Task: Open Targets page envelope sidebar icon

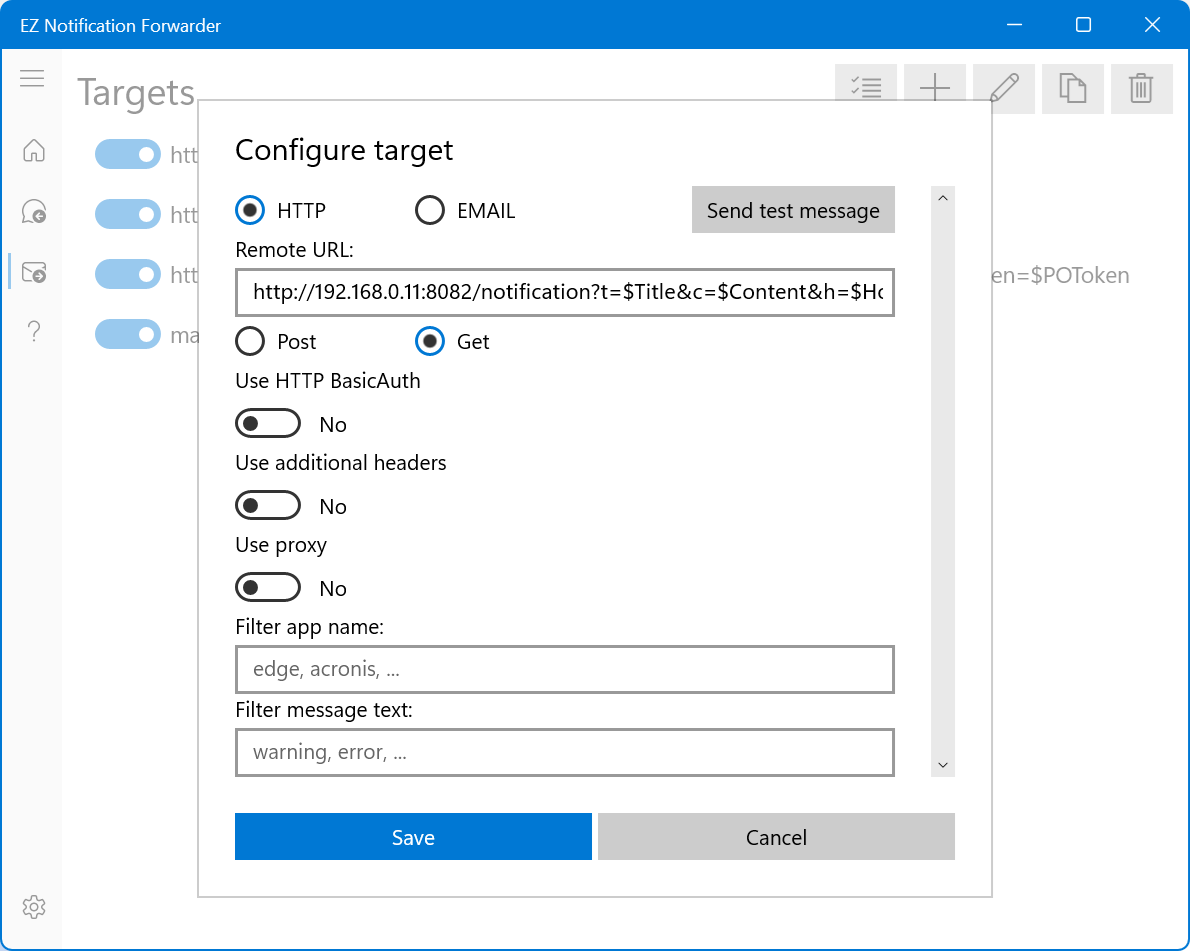Action: pos(33,272)
